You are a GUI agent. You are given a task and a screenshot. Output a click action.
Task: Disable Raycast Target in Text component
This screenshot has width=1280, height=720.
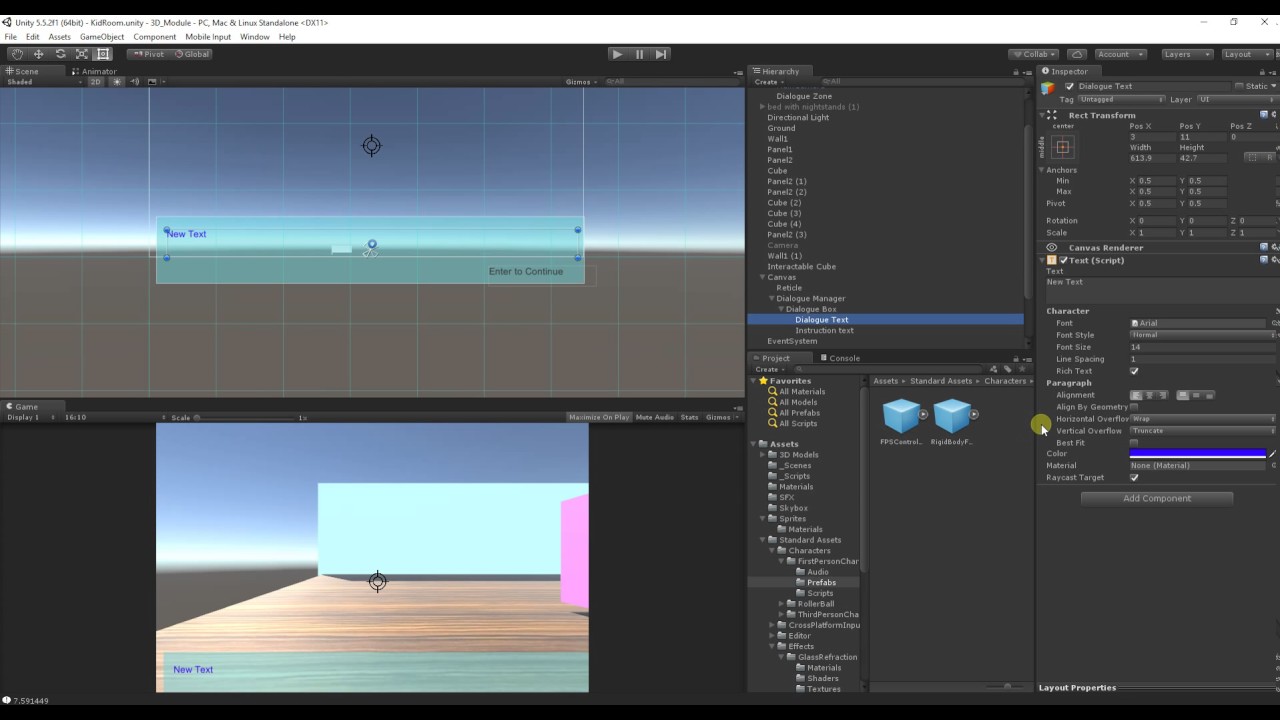click(x=1134, y=477)
